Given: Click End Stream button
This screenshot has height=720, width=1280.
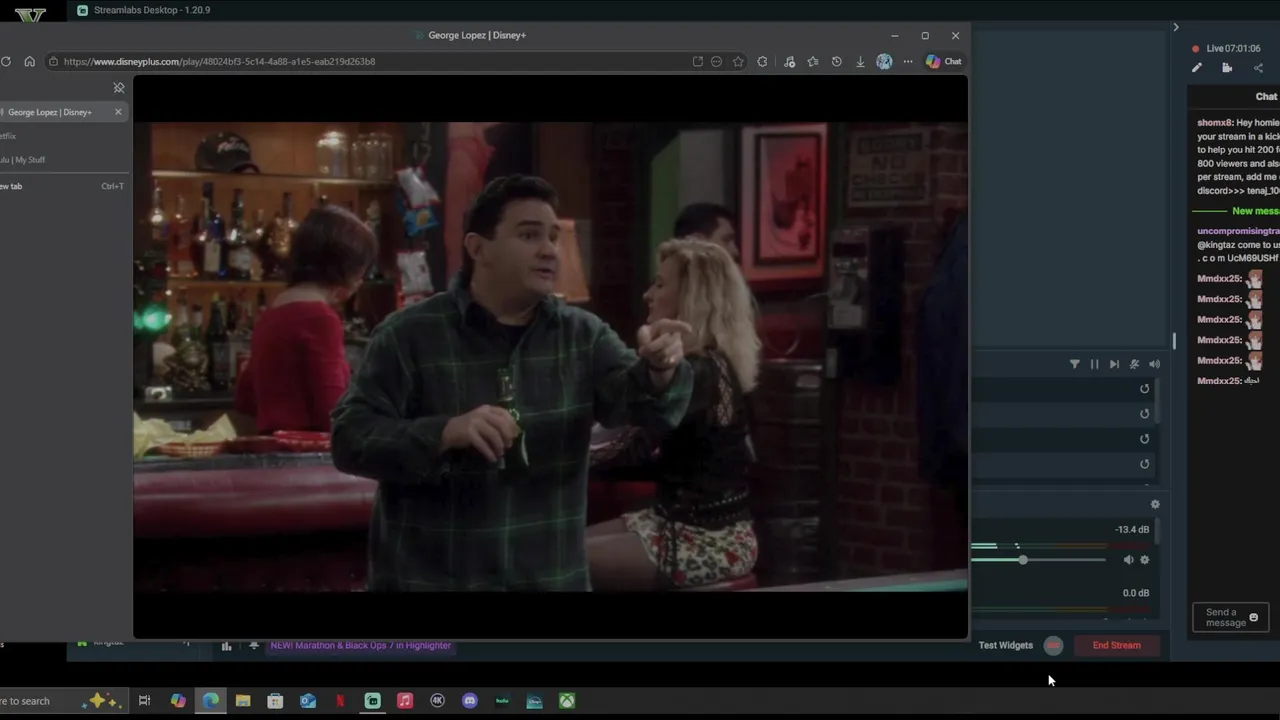Looking at the screenshot, I should (1117, 645).
